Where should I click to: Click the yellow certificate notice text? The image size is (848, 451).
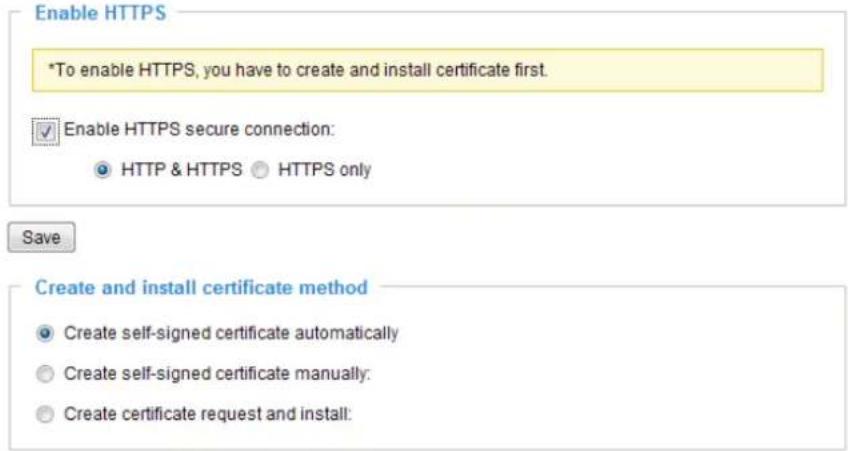coord(298,70)
